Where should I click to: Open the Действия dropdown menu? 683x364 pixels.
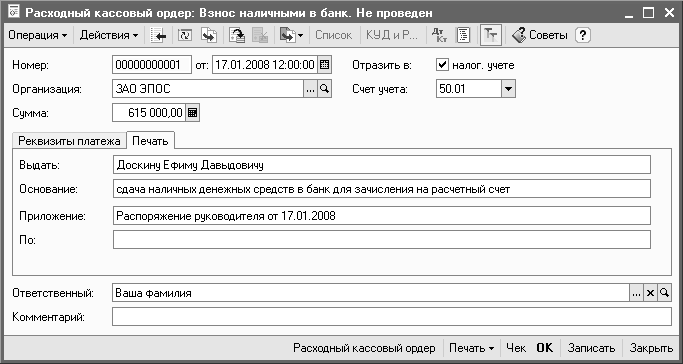[x=108, y=36]
